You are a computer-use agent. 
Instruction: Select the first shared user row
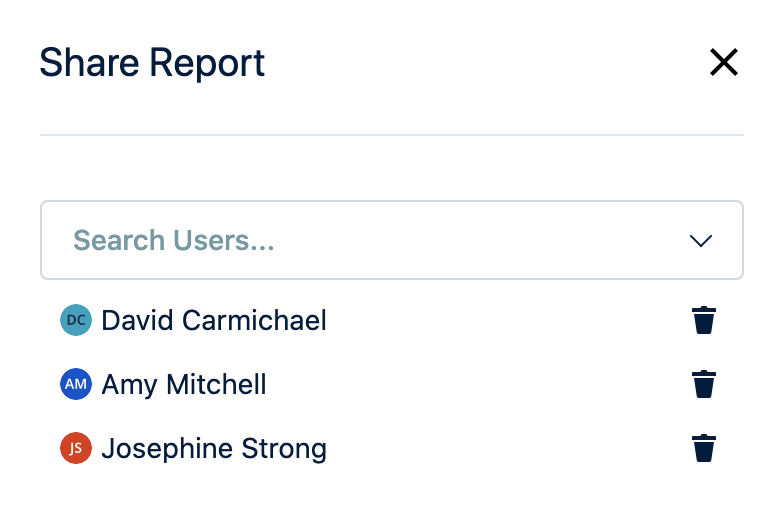pyautogui.click(x=390, y=321)
